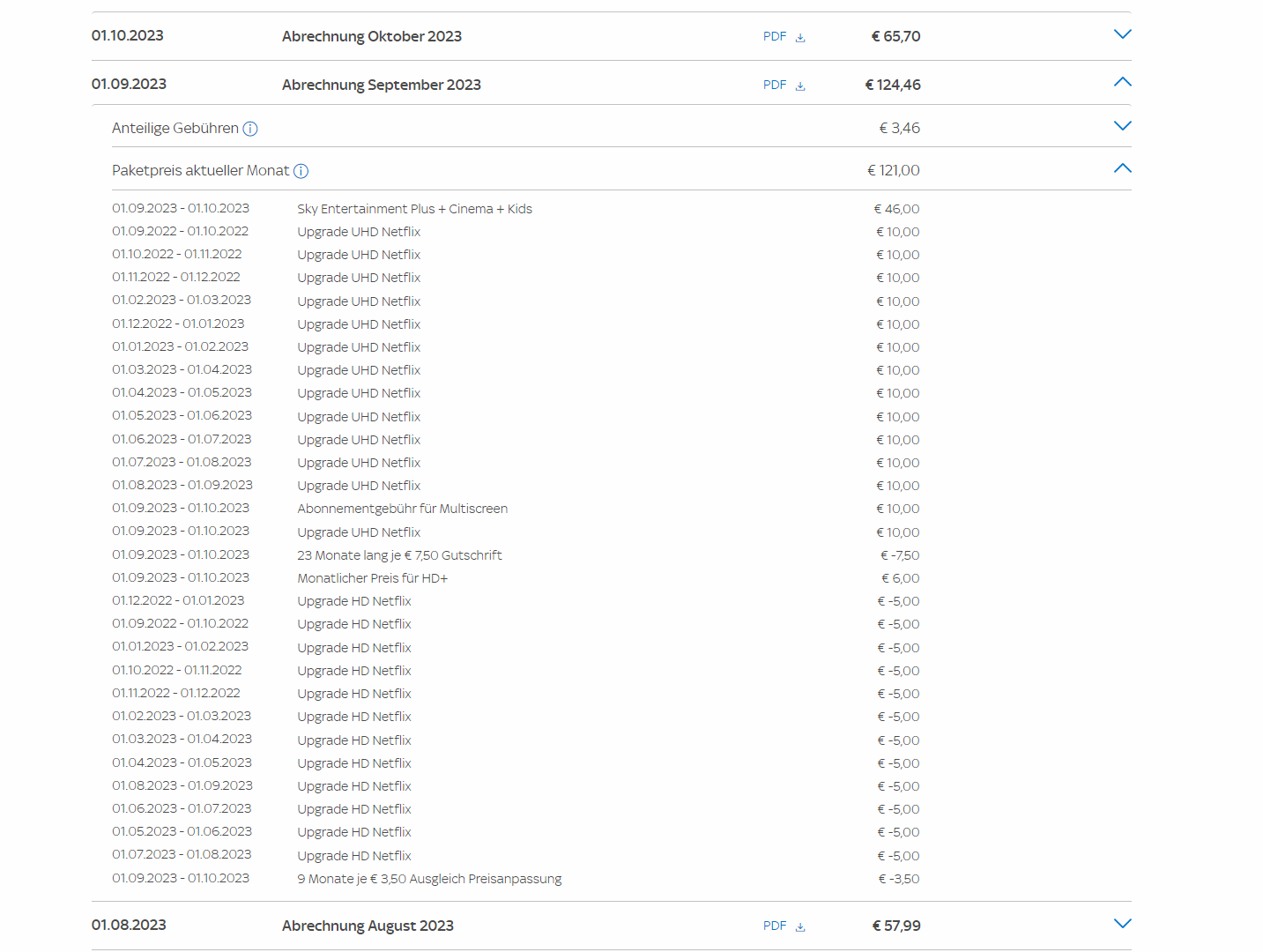Open the info icon beside Anteilige Gebühren
The image size is (1263, 952).
pos(250,129)
